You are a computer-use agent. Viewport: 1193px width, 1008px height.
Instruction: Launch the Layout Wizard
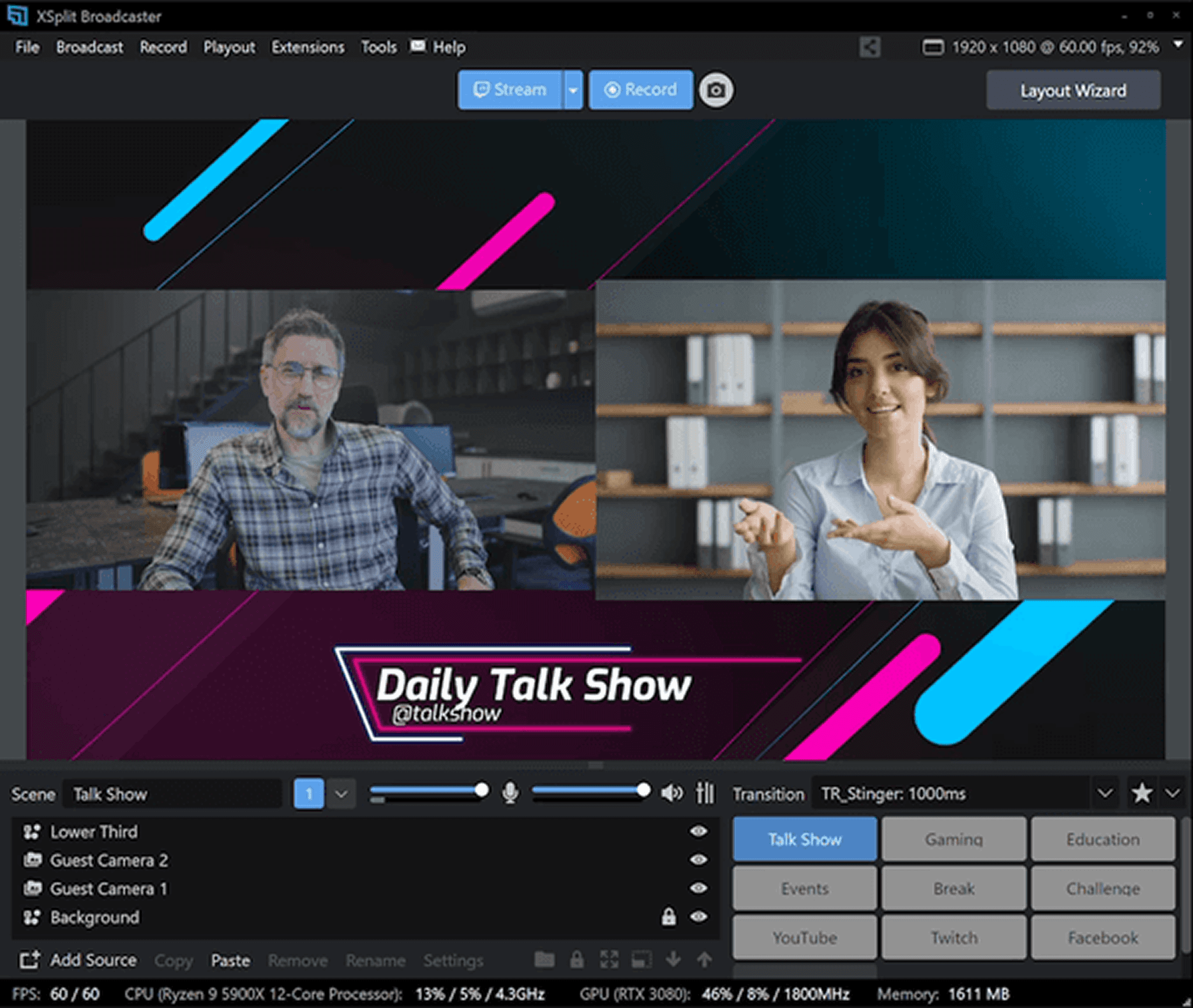(1073, 90)
